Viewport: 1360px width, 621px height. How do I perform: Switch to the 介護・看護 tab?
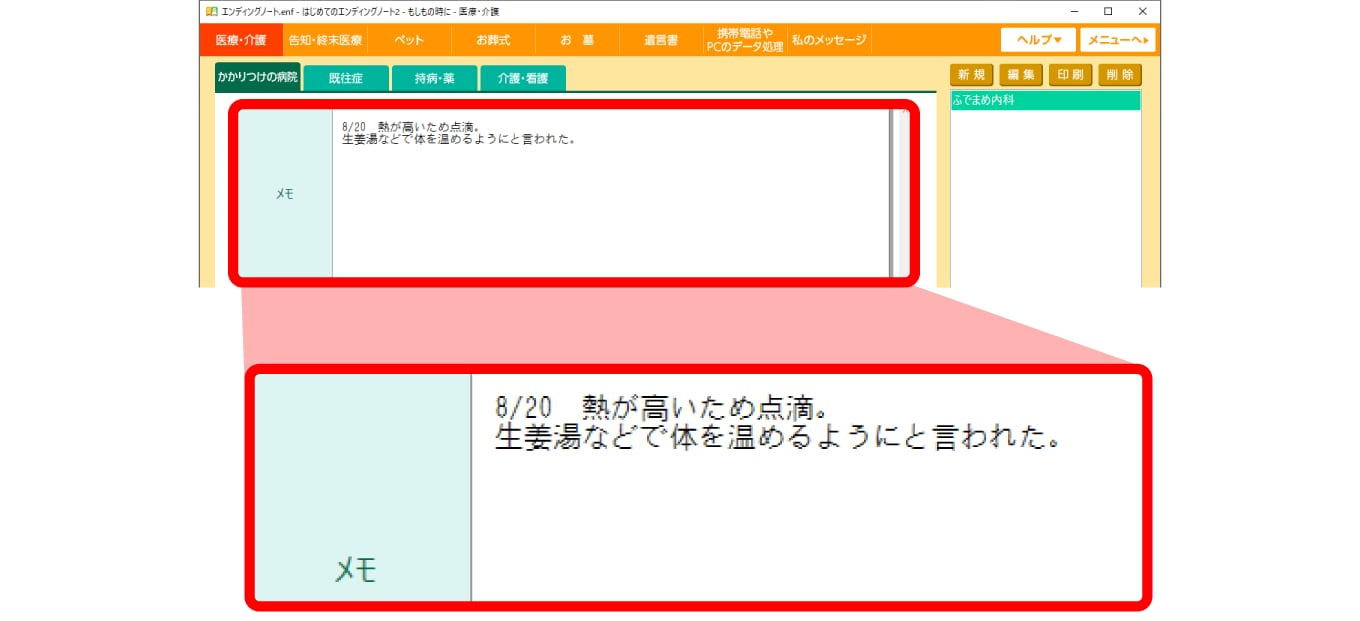tap(523, 78)
